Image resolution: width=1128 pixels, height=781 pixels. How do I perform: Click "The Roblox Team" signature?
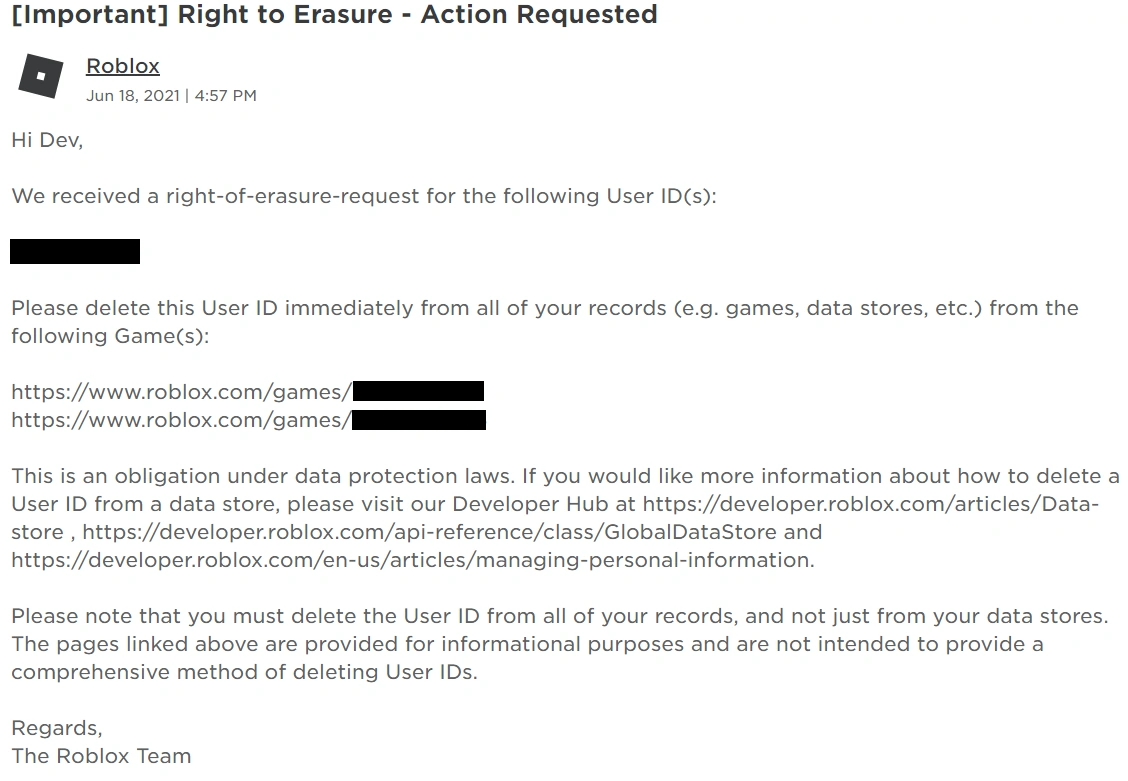pyautogui.click(x=101, y=756)
